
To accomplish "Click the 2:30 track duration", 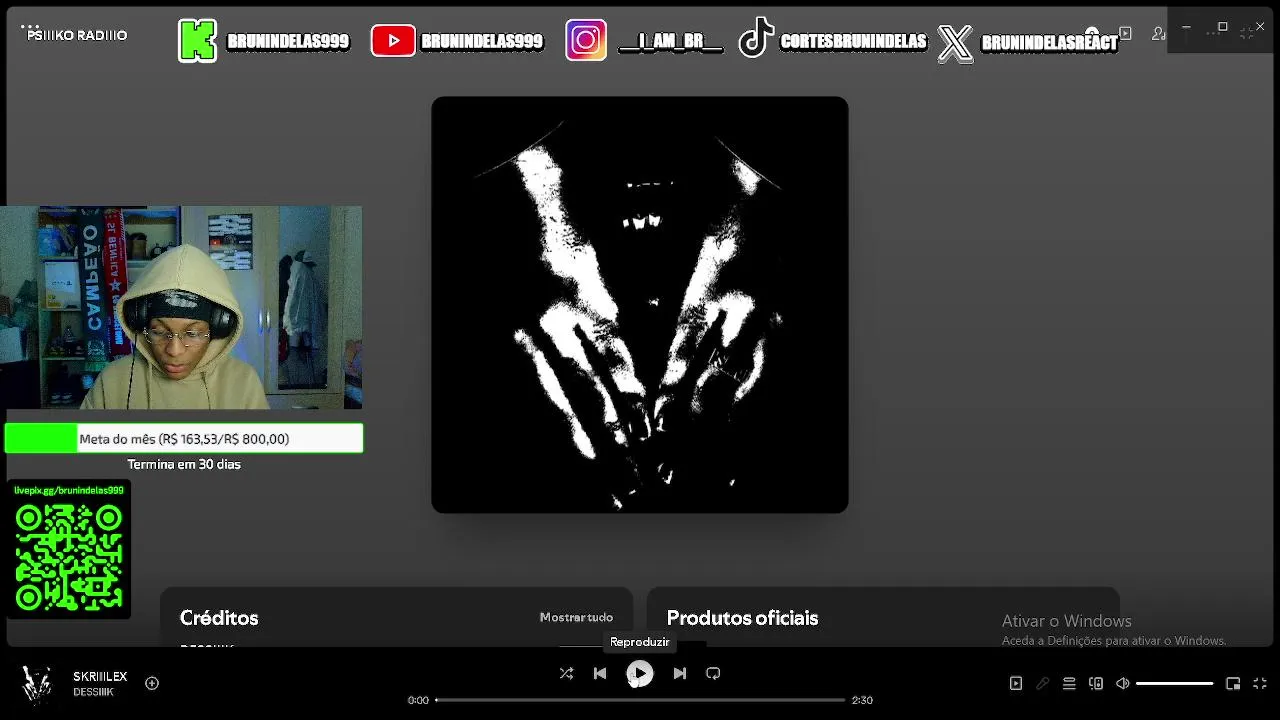I will click(862, 700).
